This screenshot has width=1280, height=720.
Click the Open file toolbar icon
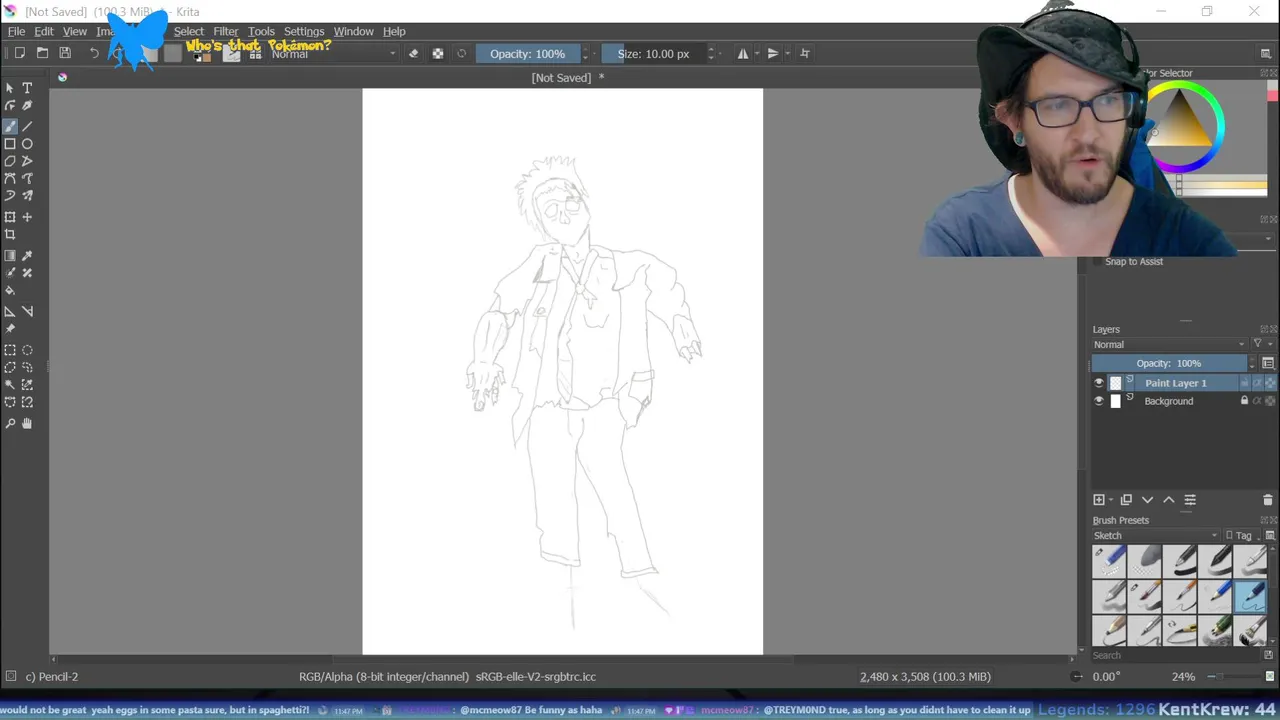42,53
